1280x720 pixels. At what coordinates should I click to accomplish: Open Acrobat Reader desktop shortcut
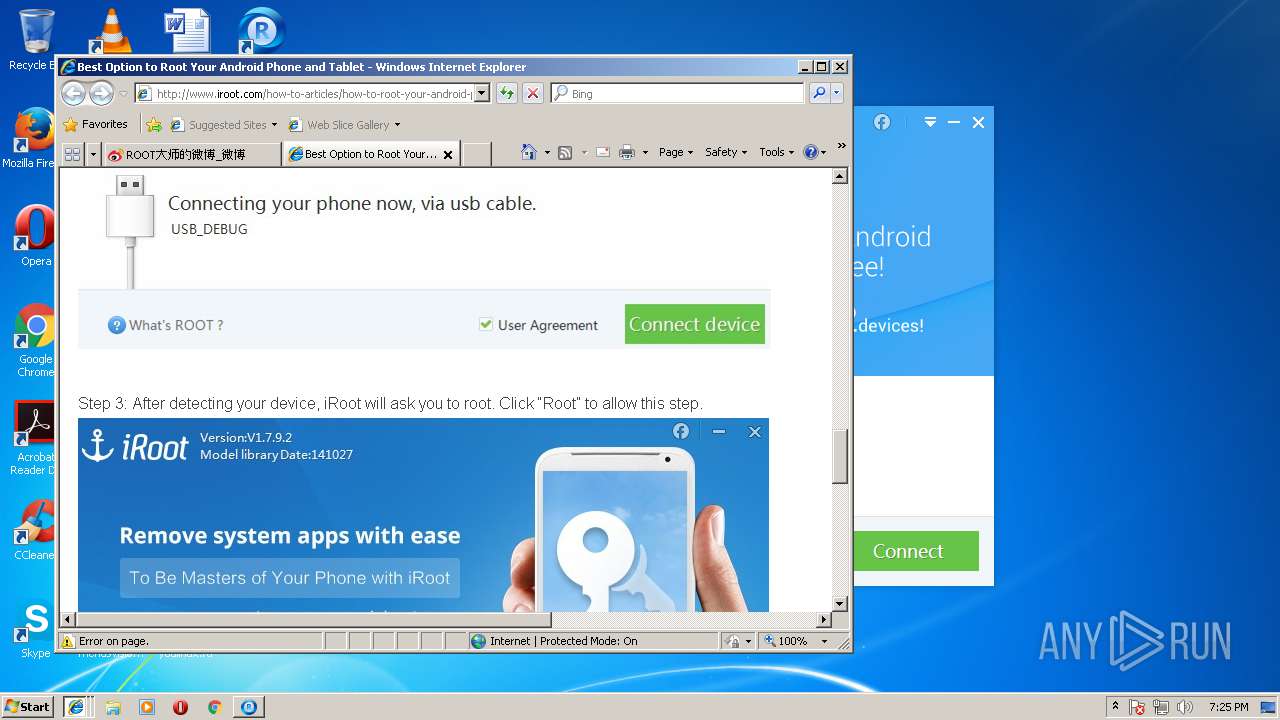(x=35, y=438)
